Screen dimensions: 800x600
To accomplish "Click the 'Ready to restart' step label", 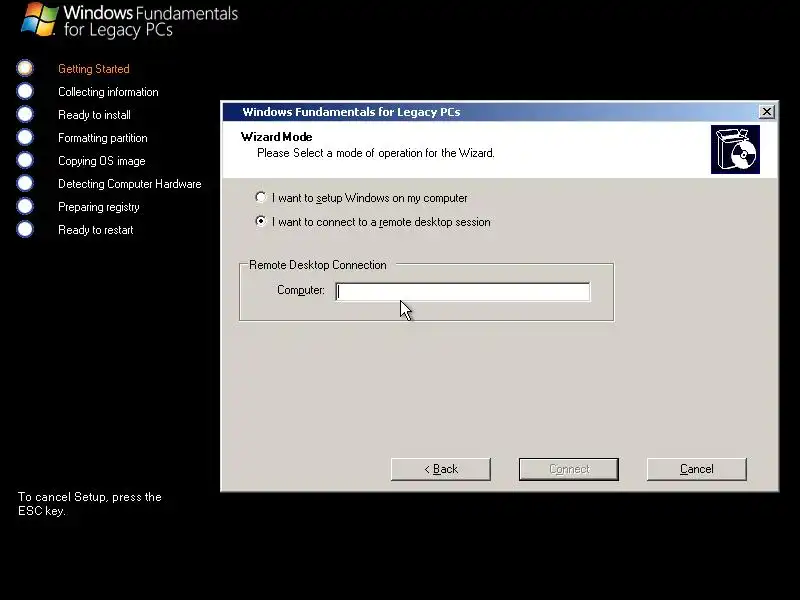I will pos(95,230).
